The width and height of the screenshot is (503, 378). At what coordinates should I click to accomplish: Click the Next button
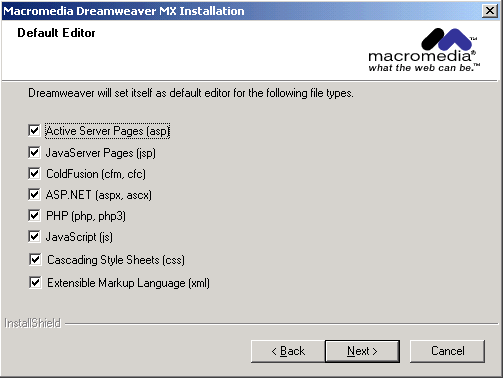tap(362, 351)
